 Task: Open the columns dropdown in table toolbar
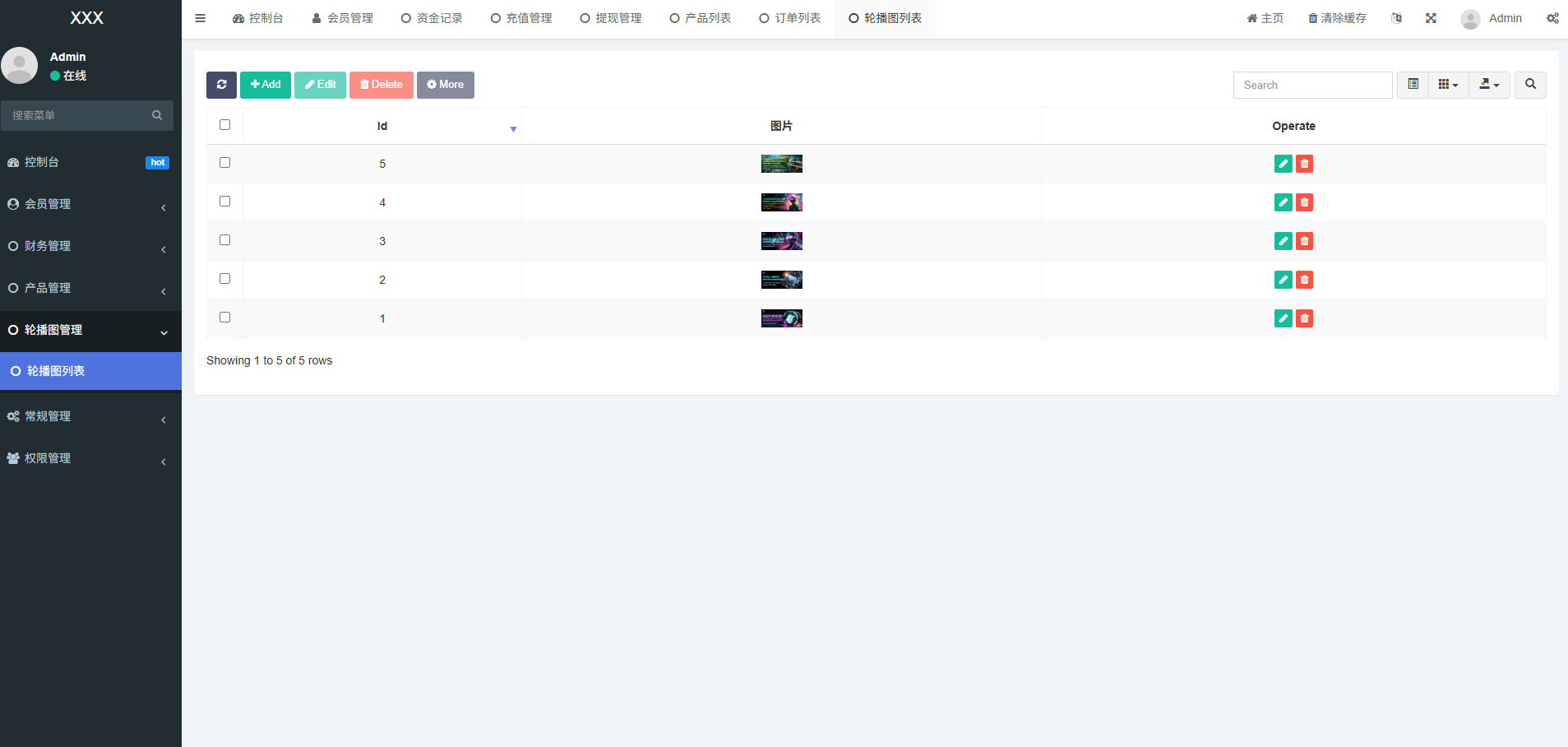(x=1448, y=85)
